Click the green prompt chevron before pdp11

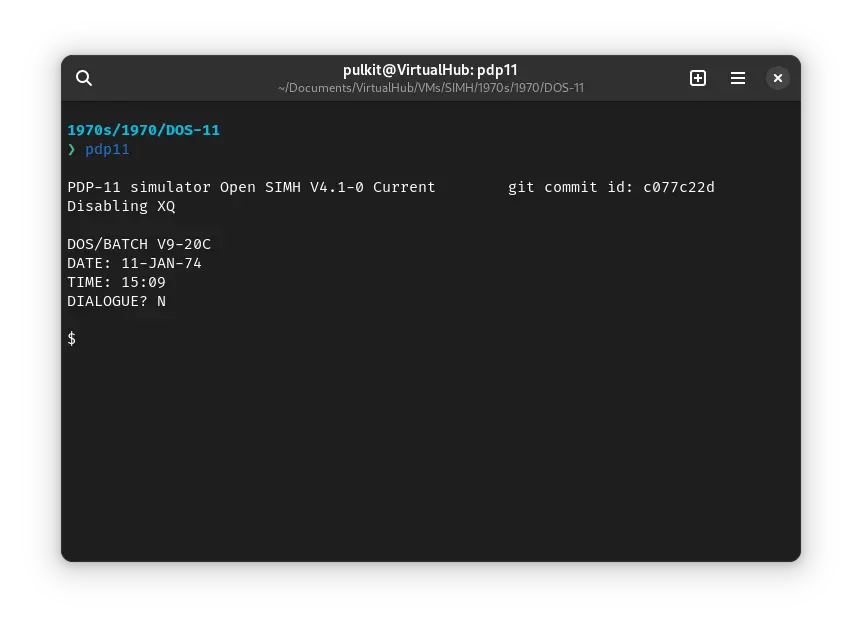point(72,149)
